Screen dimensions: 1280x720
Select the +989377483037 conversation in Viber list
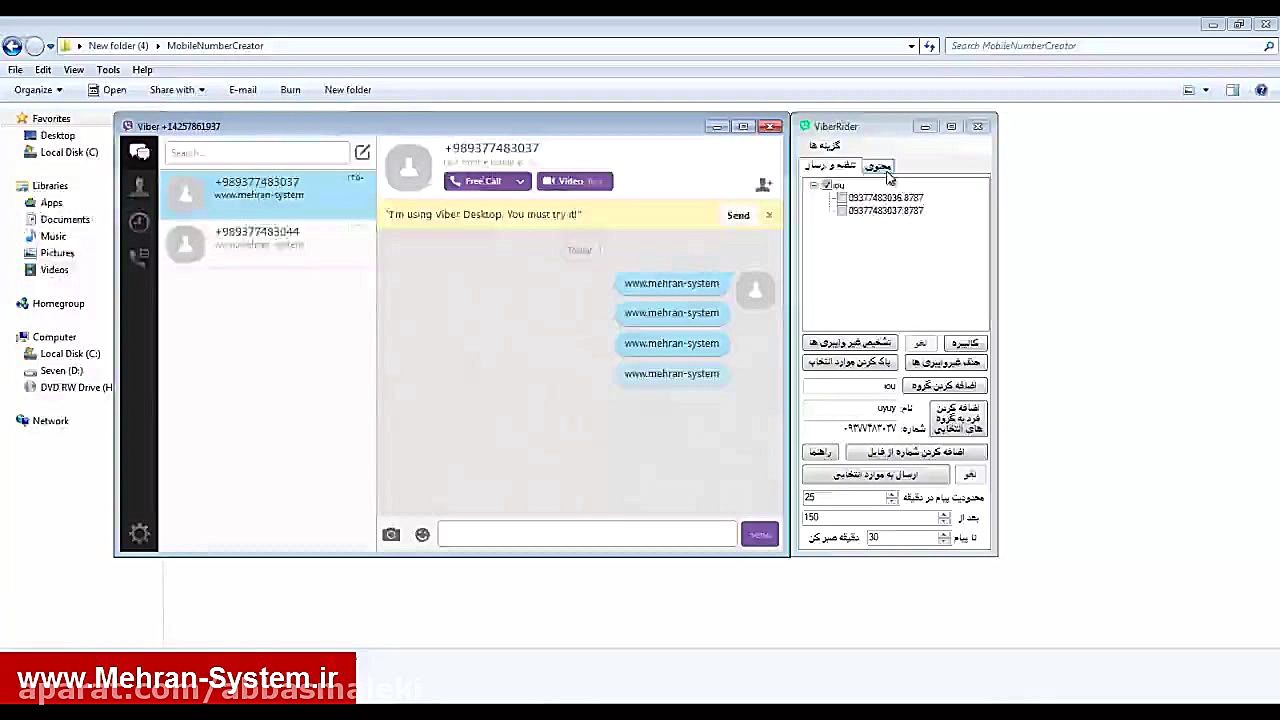click(267, 193)
